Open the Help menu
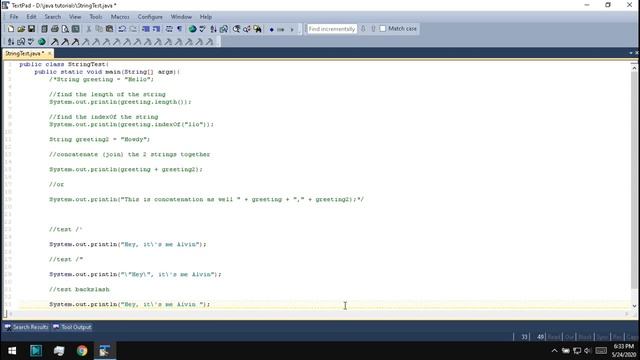 point(206,17)
